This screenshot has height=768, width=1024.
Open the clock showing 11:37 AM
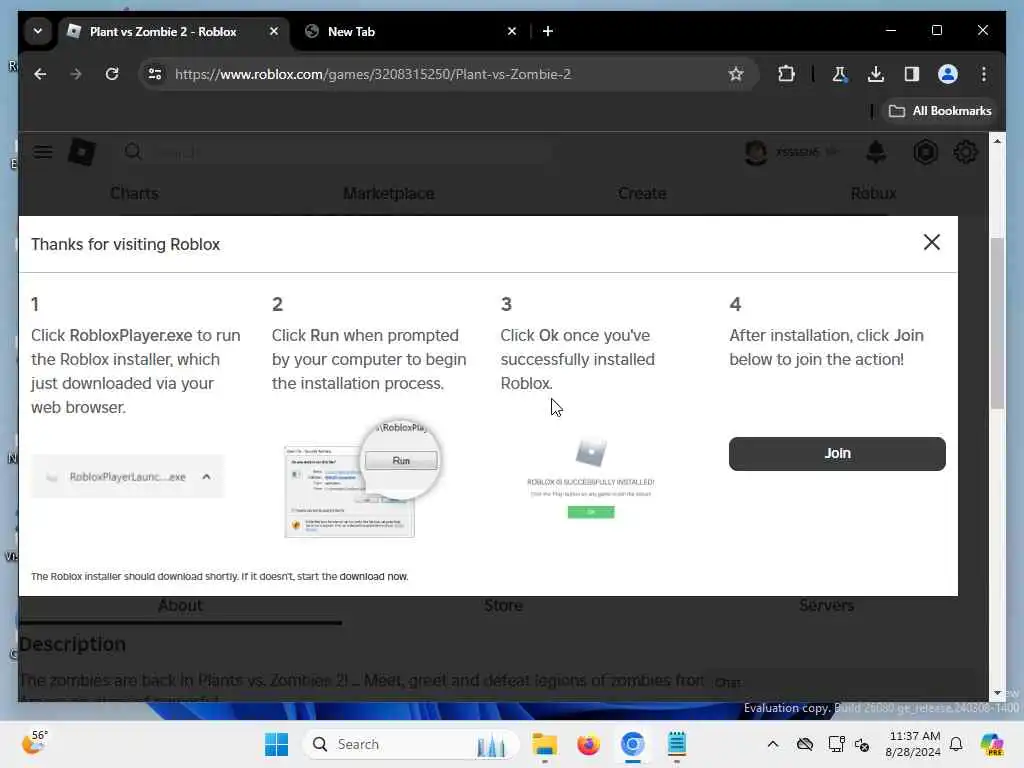913,744
